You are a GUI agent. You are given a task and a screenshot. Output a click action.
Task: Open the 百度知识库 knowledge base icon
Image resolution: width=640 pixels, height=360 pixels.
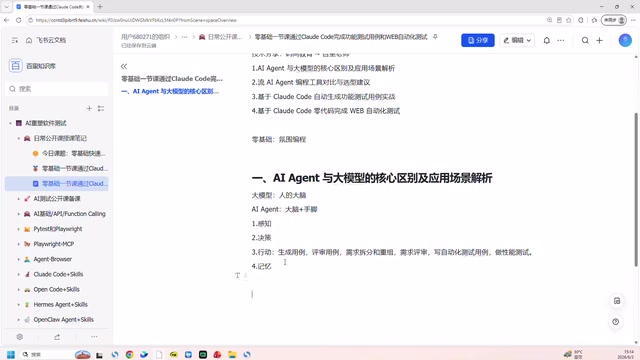pyautogui.click(x=16, y=65)
